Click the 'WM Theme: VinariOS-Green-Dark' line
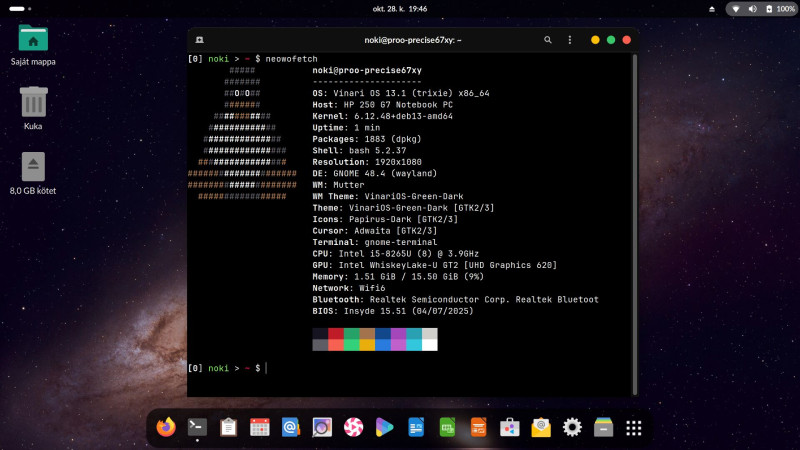 click(x=388, y=196)
